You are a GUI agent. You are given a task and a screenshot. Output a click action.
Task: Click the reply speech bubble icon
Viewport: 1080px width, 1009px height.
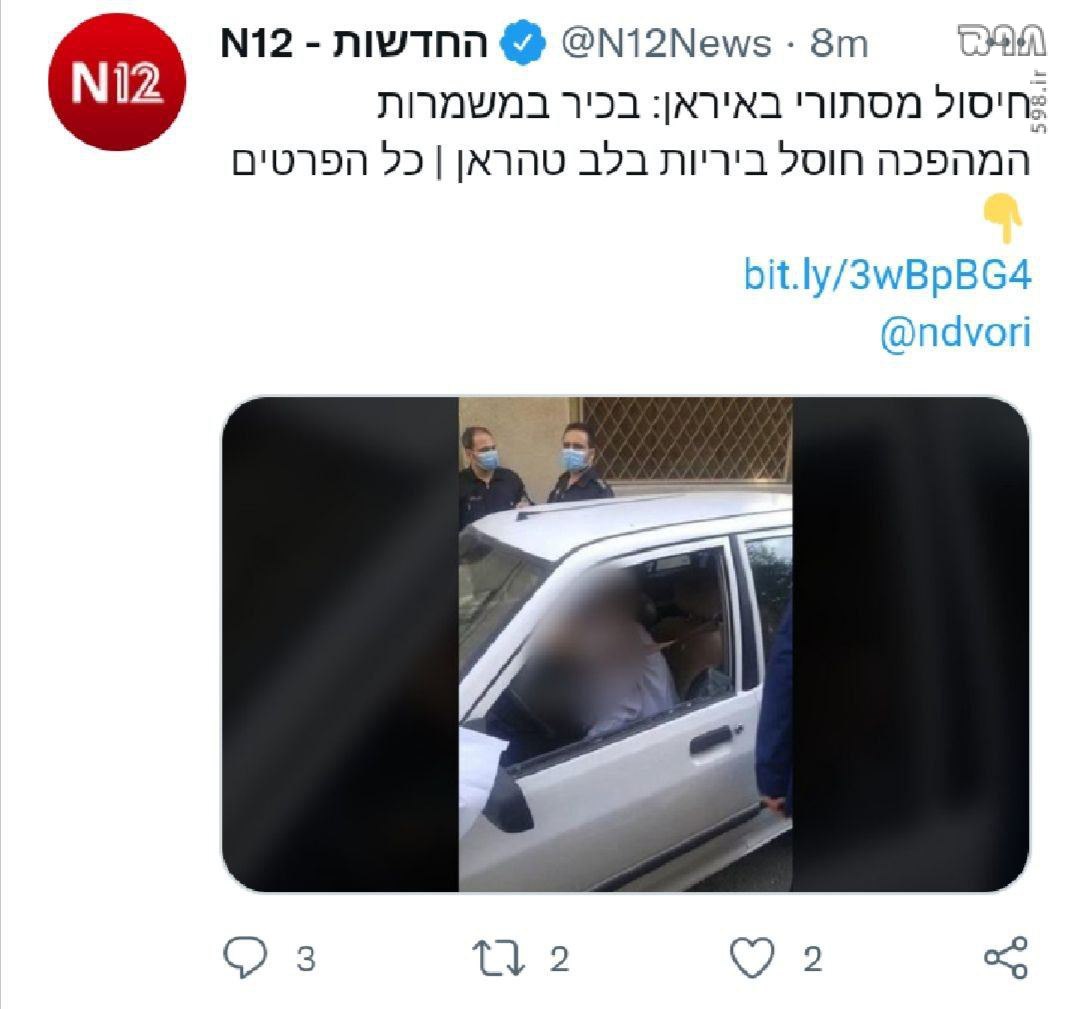(x=245, y=957)
